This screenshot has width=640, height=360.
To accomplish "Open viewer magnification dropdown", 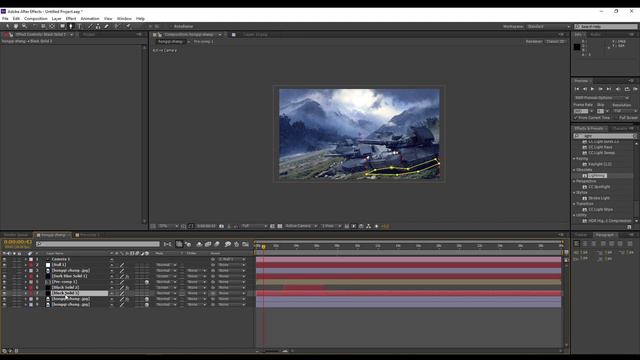I will (x=168, y=226).
